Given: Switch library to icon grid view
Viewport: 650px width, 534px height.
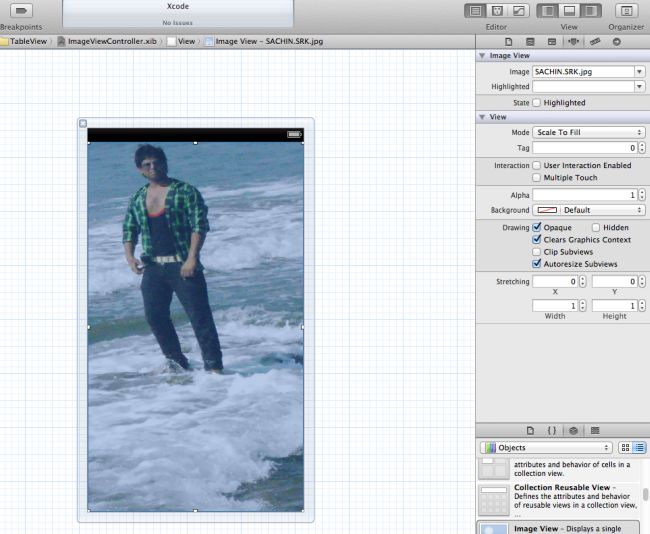Looking at the screenshot, I should tap(625, 447).
